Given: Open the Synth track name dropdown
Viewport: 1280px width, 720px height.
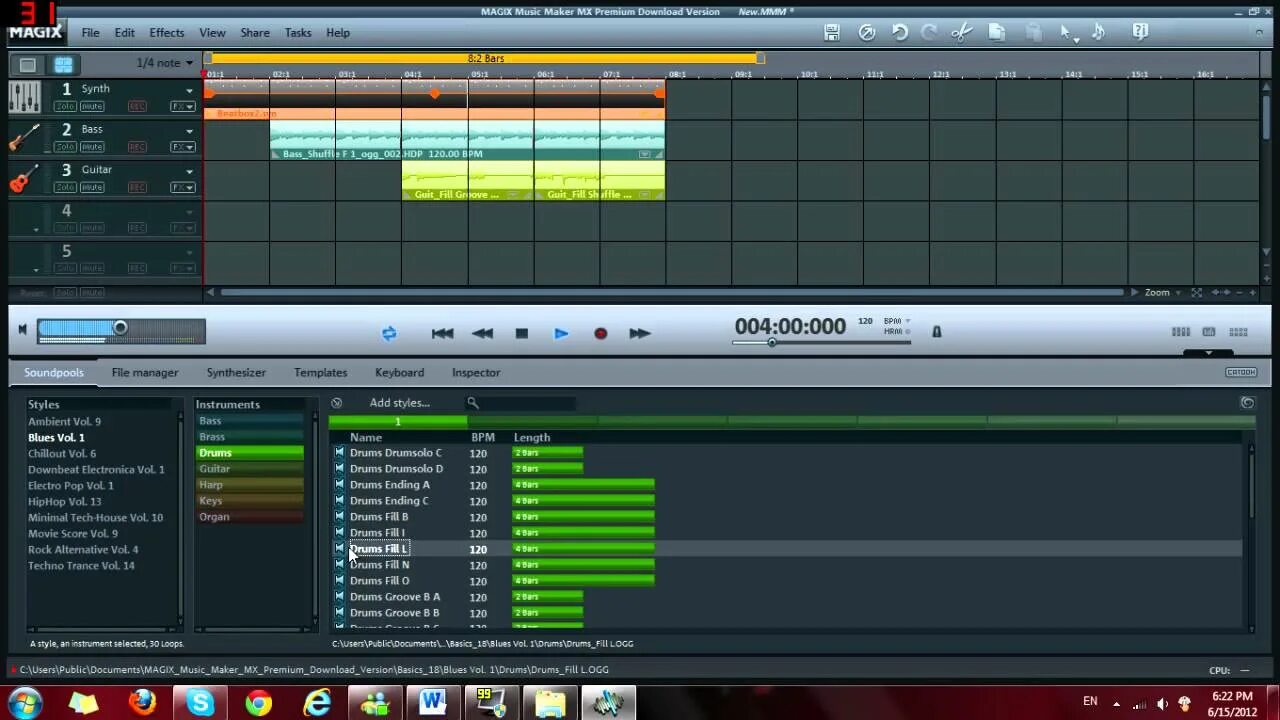Looking at the screenshot, I should pyautogui.click(x=189, y=90).
